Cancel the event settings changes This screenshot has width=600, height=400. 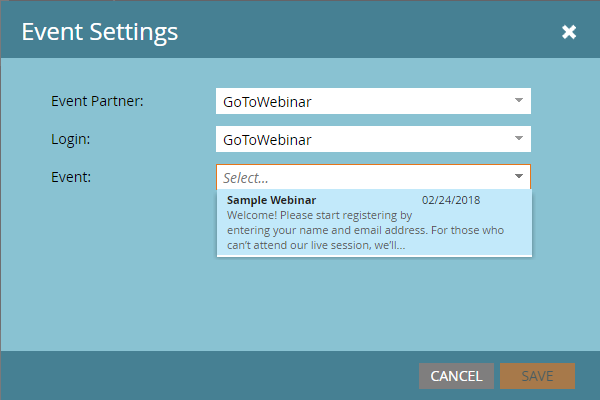[456, 376]
